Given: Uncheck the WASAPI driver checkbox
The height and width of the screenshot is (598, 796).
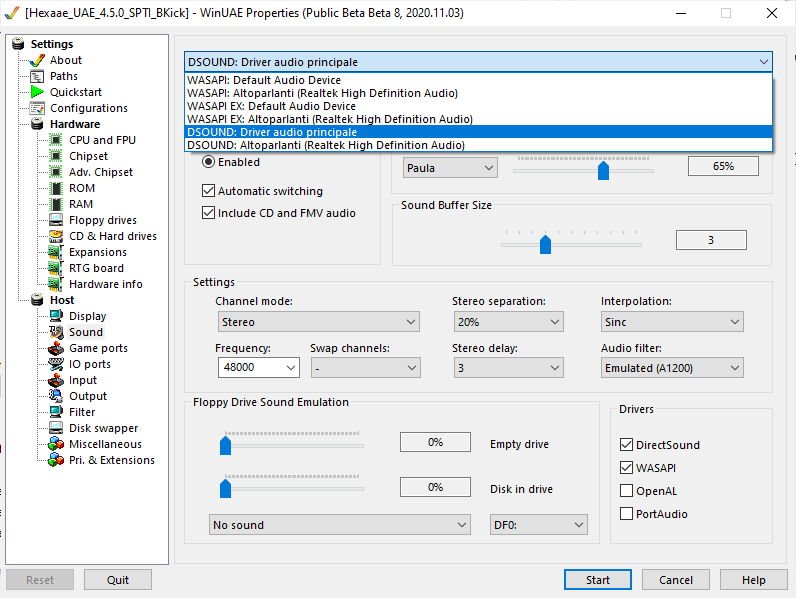Looking at the screenshot, I should click(626, 468).
